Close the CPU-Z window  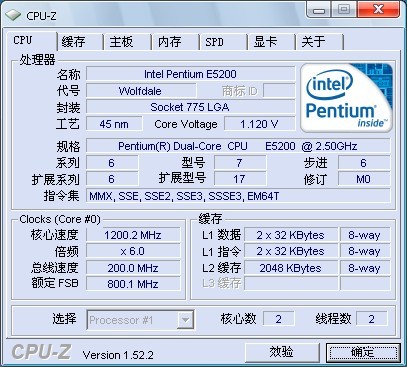pos(378,10)
